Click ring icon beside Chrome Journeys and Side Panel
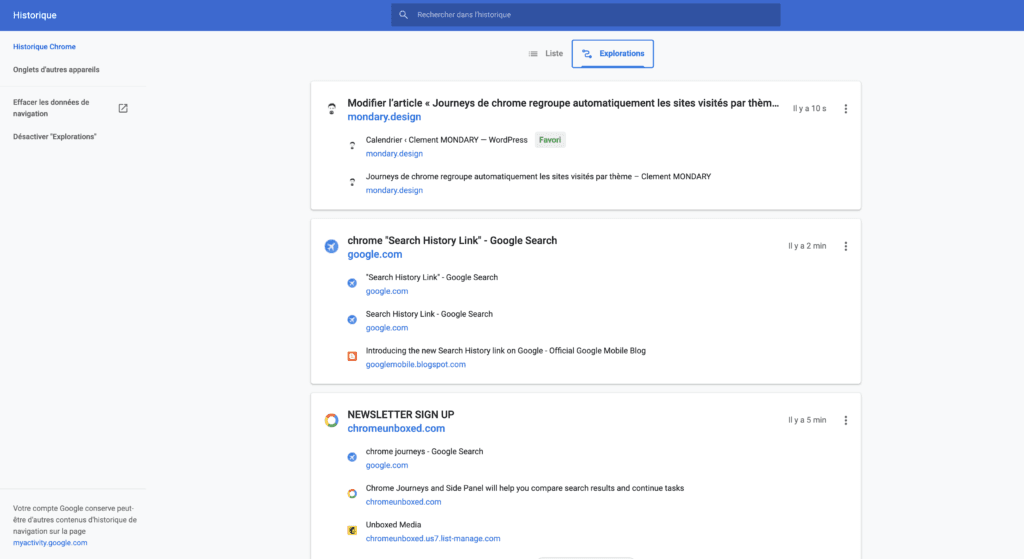Screen dimensions: 1024x559 352,494
